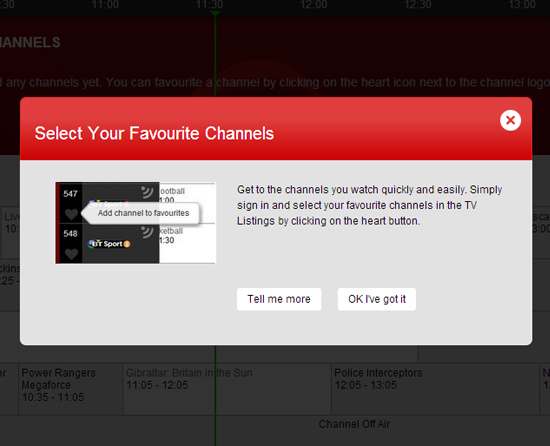Click 13:00 on the timeline header

click(x=522, y=5)
